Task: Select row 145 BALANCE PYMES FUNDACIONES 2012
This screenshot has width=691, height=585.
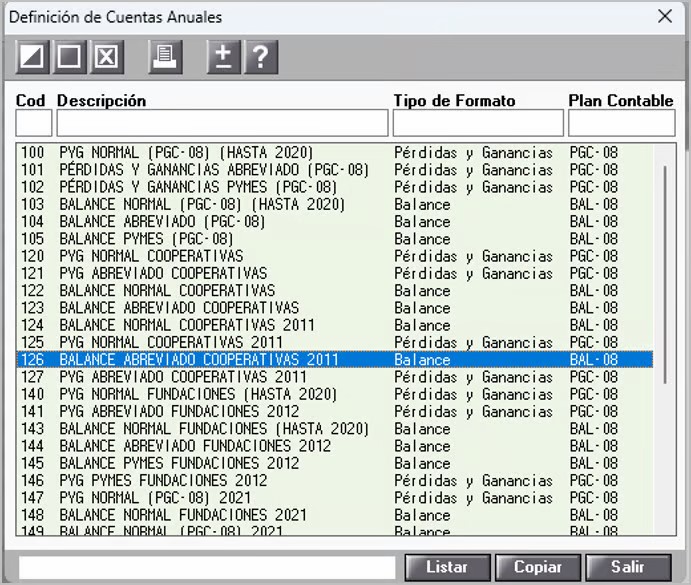Action: pyautogui.click(x=335, y=463)
